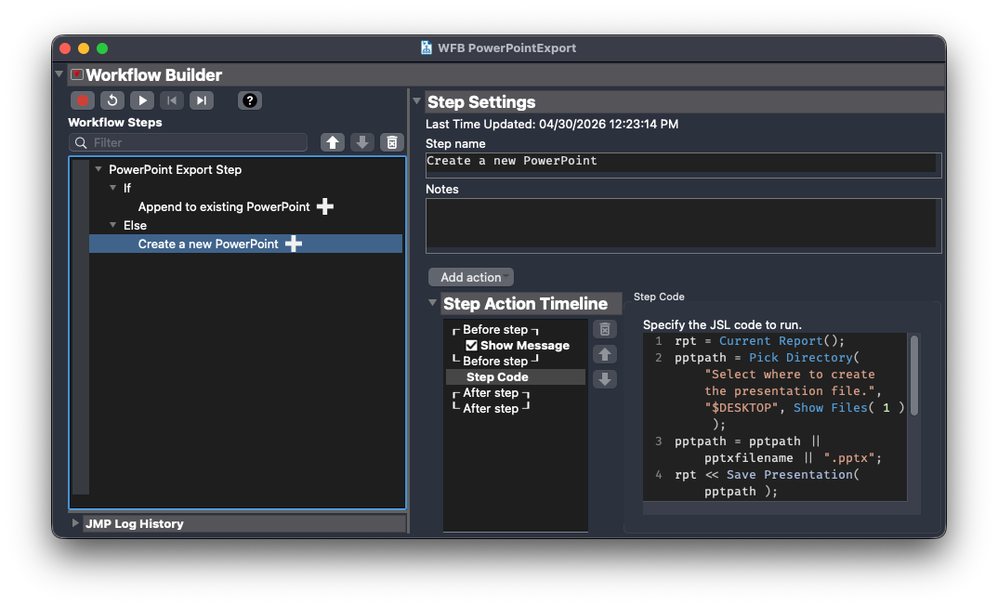998x607 pixels.
Task: Click into the Notes text area
Action: click(x=683, y=225)
